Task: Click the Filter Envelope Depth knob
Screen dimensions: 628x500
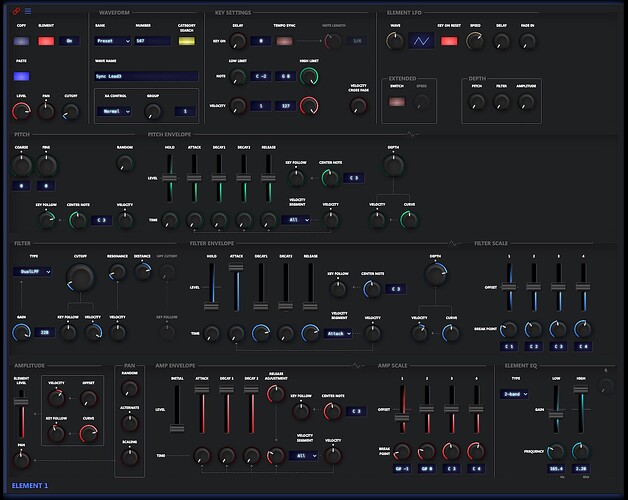Action: click(435, 274)
